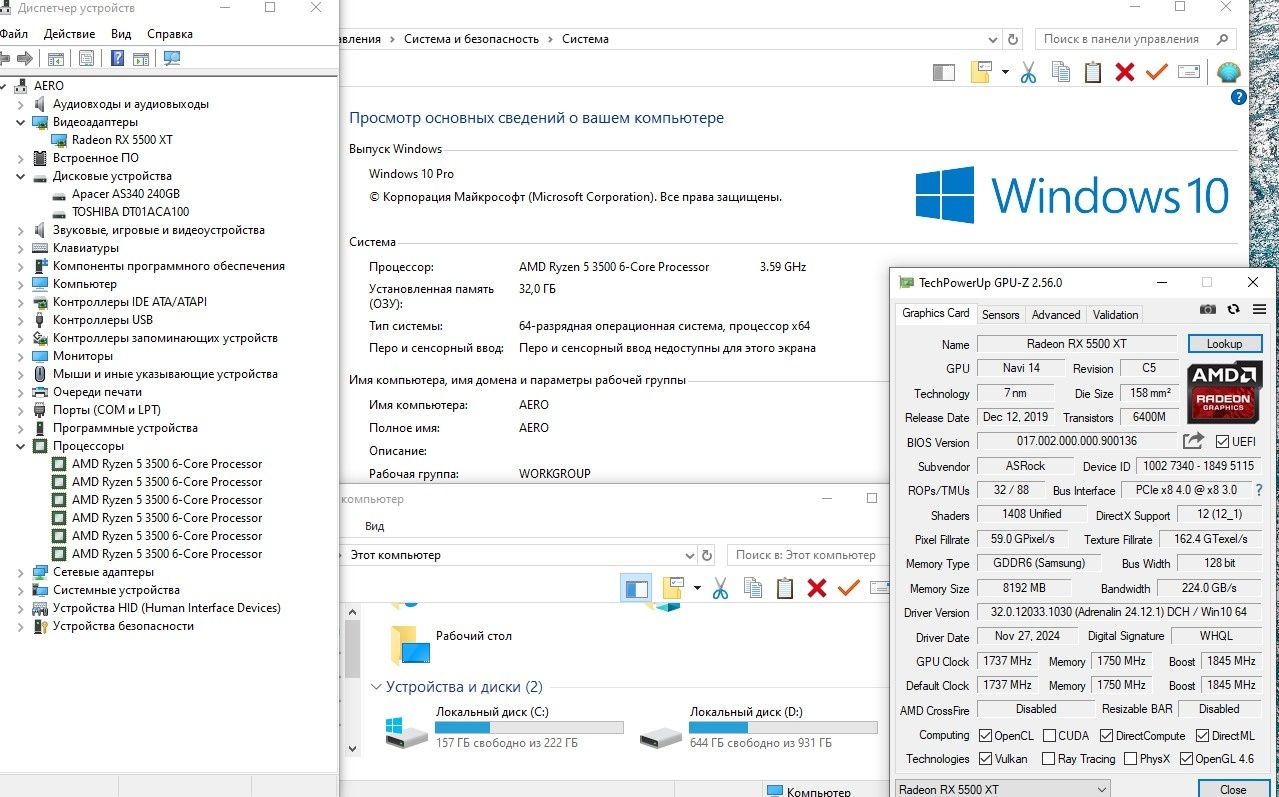Toggle the OpenCL checkbox
Screen dimensions: 1279x797
985,735
